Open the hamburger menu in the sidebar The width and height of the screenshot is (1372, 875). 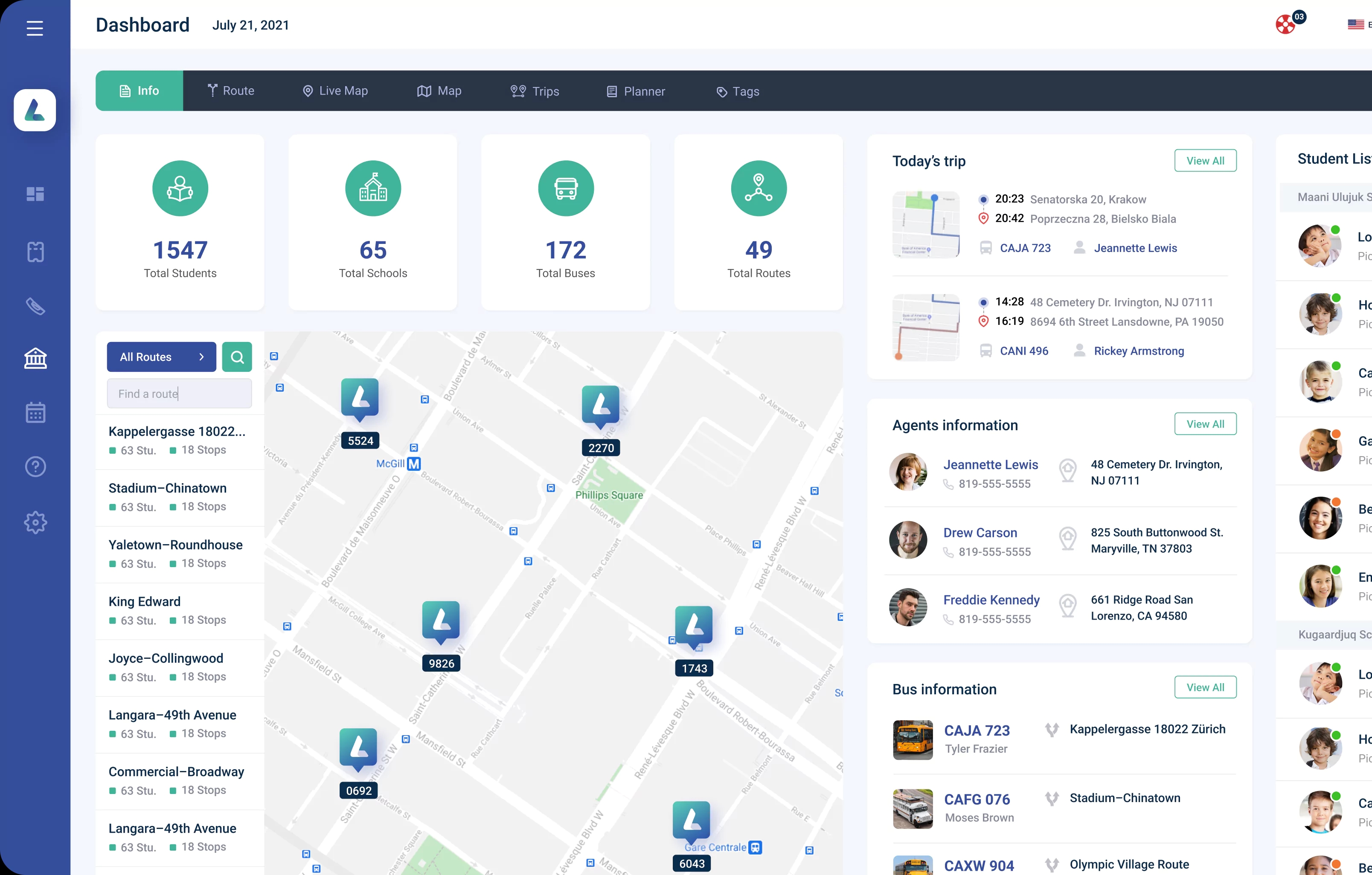[x=35, y=28]
